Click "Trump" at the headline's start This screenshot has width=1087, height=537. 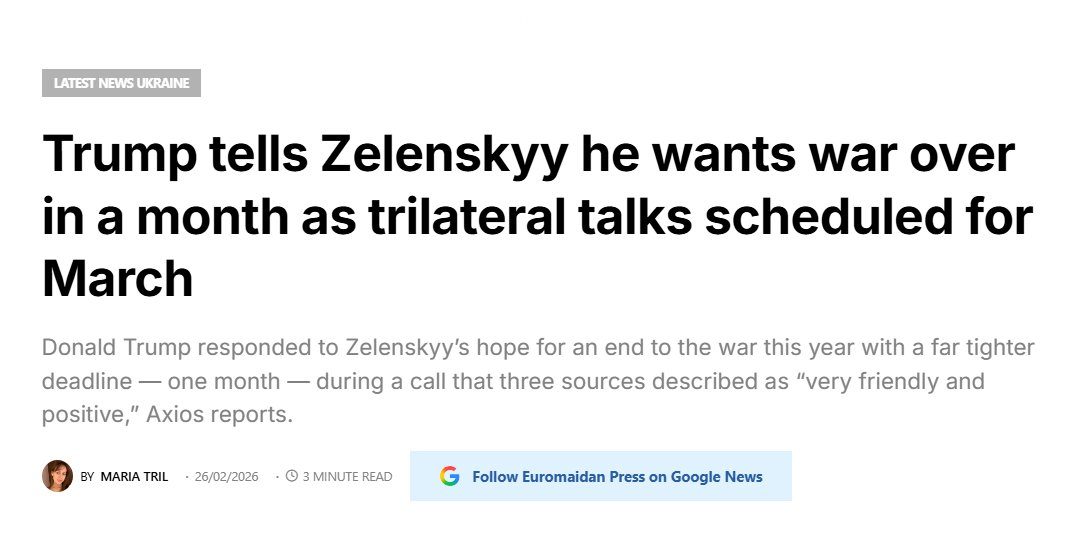119,155
